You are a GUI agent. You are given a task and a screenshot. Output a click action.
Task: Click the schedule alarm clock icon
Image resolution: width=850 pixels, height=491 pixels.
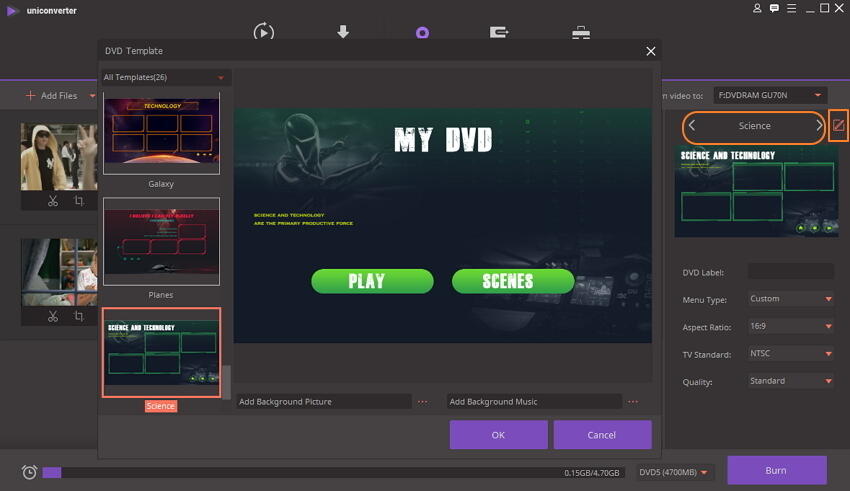point(29,472)
